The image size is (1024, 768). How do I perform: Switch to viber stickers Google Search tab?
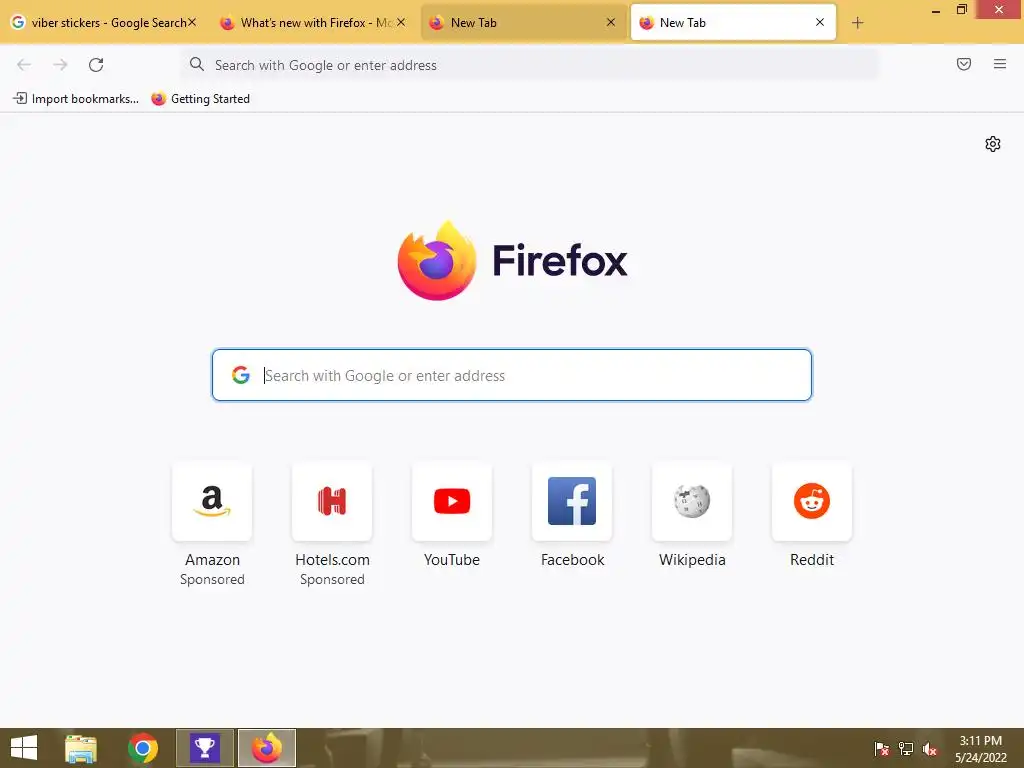coord(104,23)
